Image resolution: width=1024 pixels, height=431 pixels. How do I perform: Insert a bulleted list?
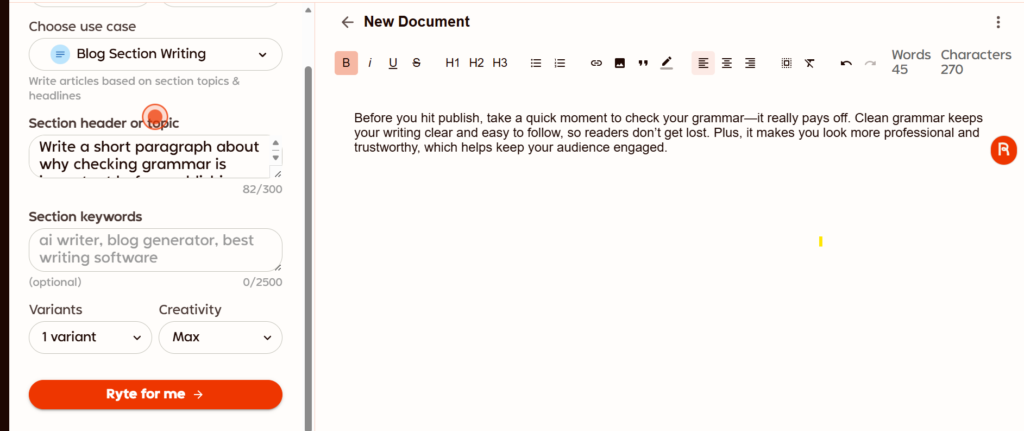pos(536,63)
